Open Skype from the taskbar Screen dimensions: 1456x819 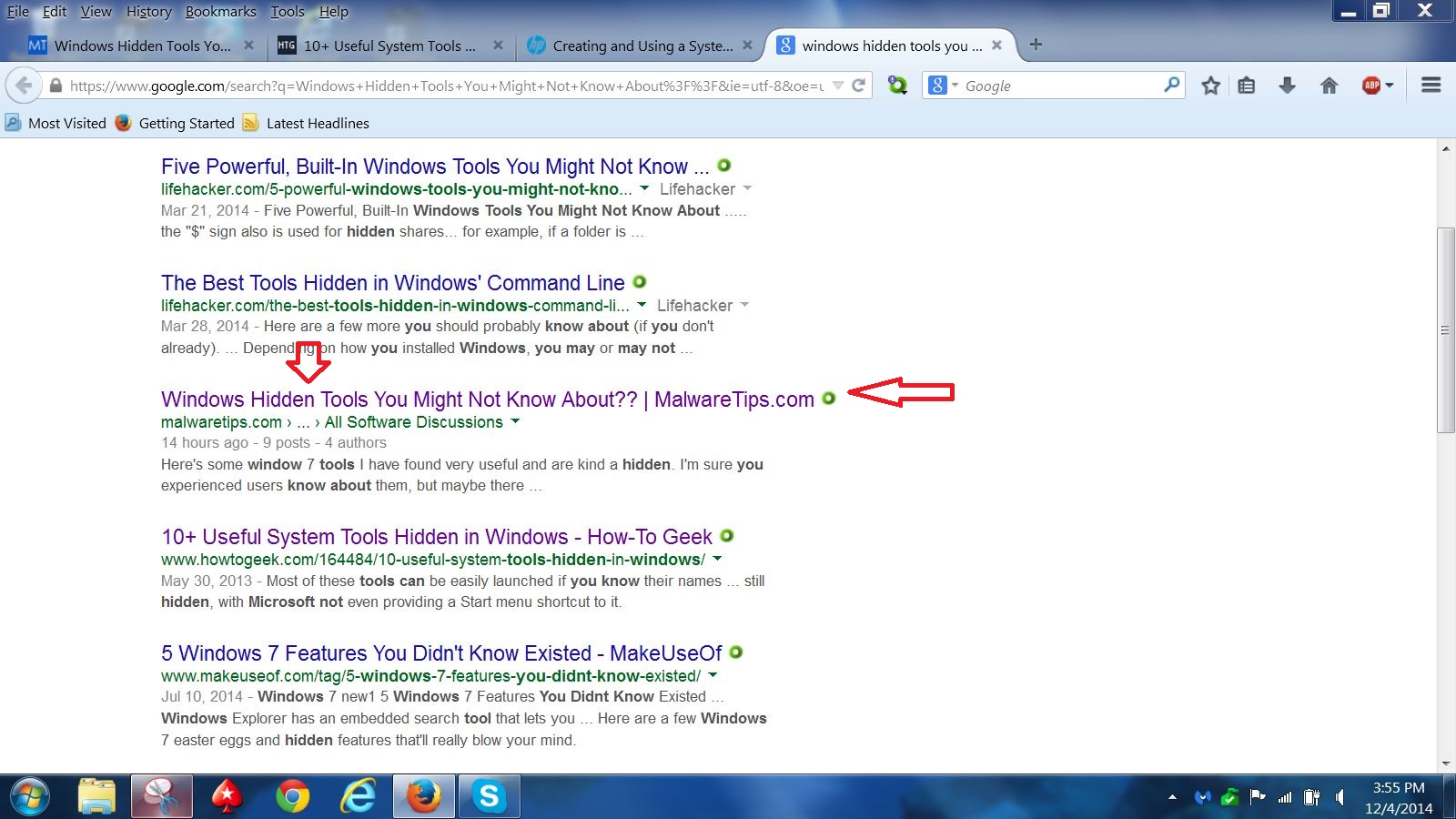pyautogui.click(x=489, y=797)
